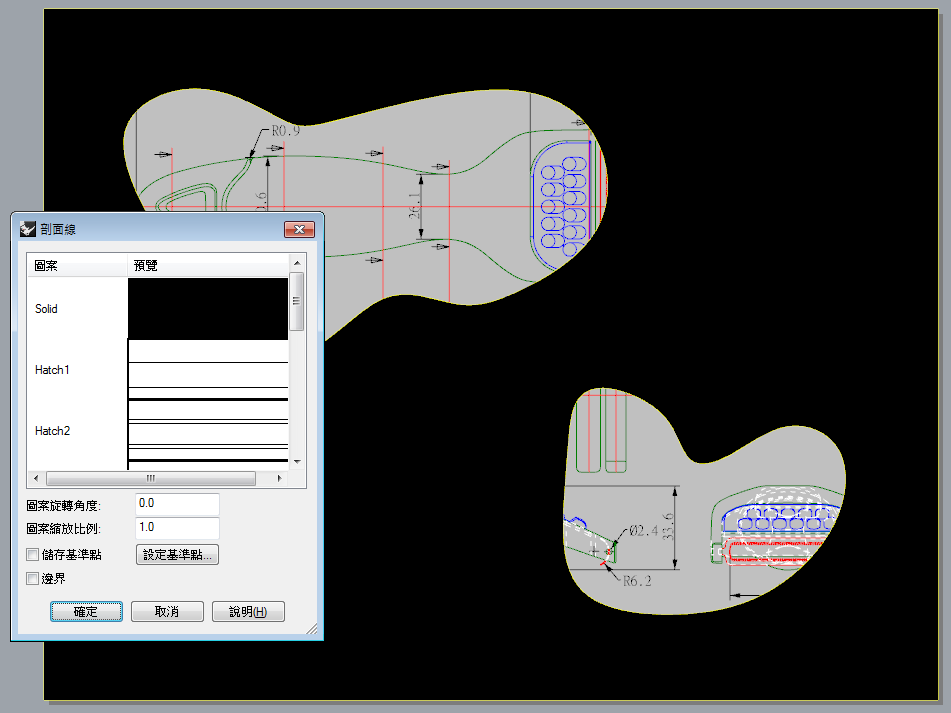The image size is (951, 713).
Task: Select the Solid hatch pattern
Action: [x=47, y=309]
